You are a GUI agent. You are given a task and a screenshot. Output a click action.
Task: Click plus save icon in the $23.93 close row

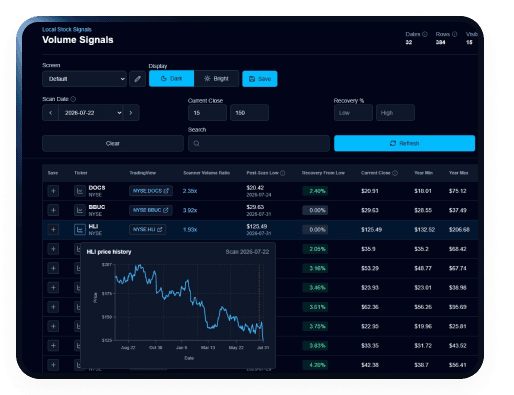[x=53, y=288]
